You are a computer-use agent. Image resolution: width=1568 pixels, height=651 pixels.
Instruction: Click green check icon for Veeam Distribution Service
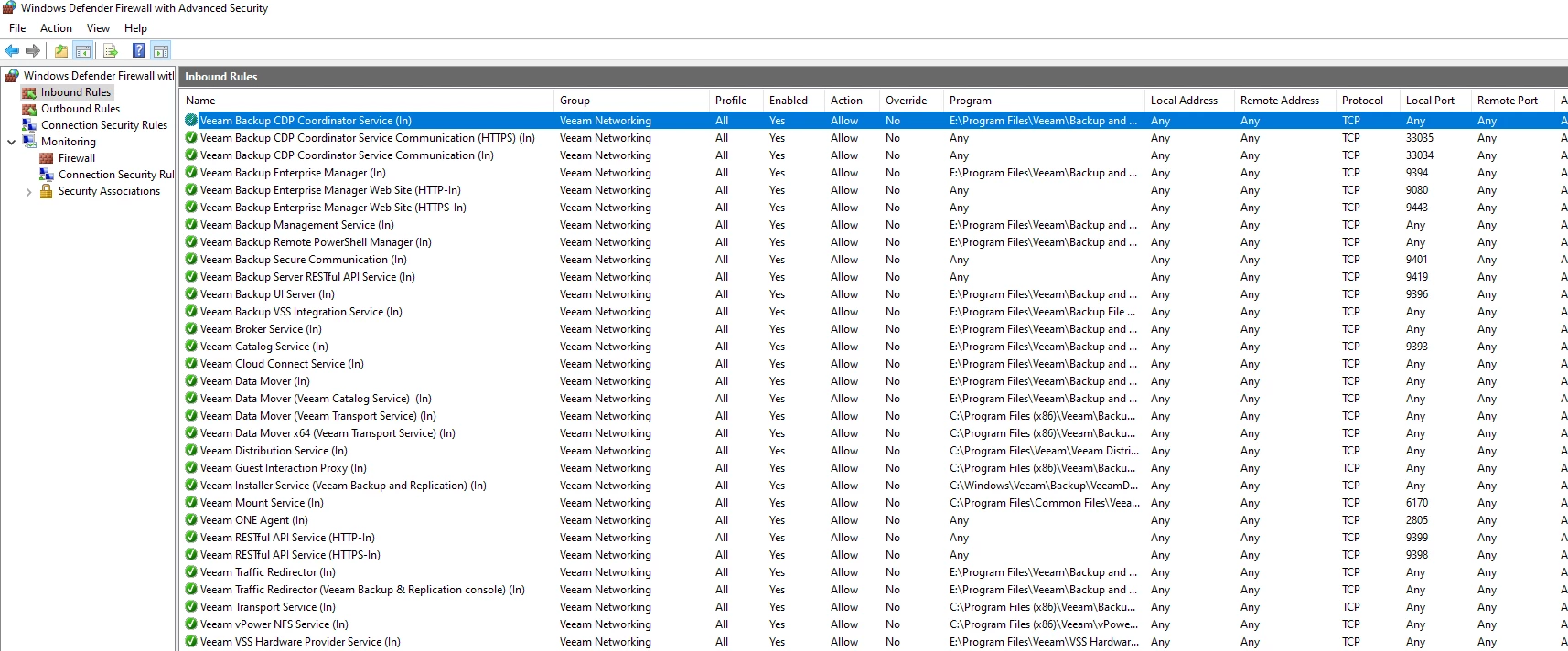point(191,451)
